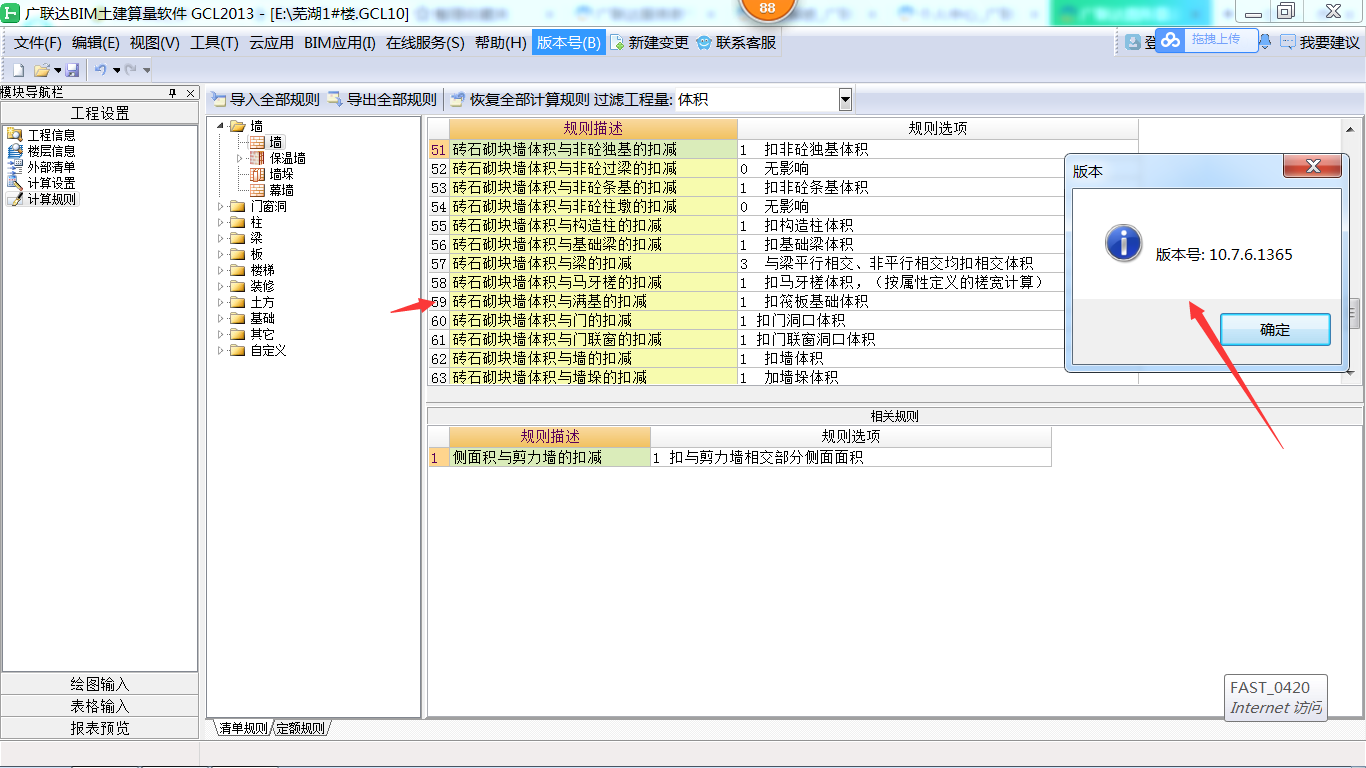
Task: Click 确定 in version dialog
Action: click(x=1275, y=330)
